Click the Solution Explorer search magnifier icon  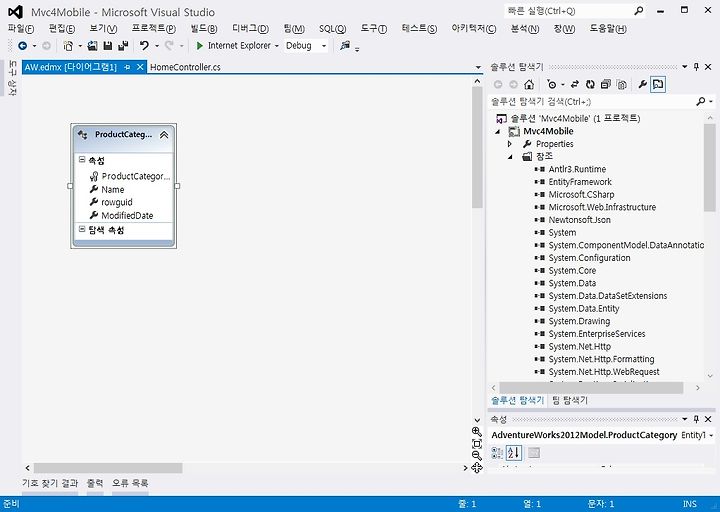pos(701,101)
